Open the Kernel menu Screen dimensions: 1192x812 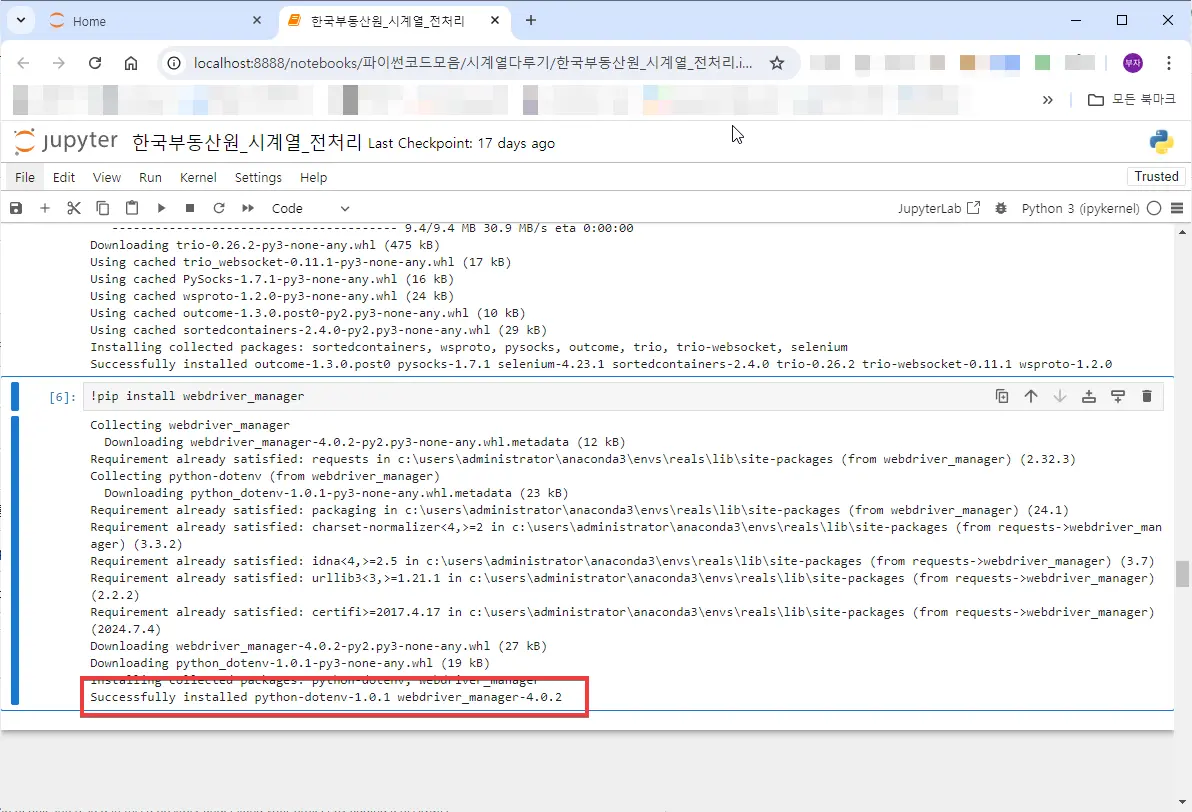198,177
